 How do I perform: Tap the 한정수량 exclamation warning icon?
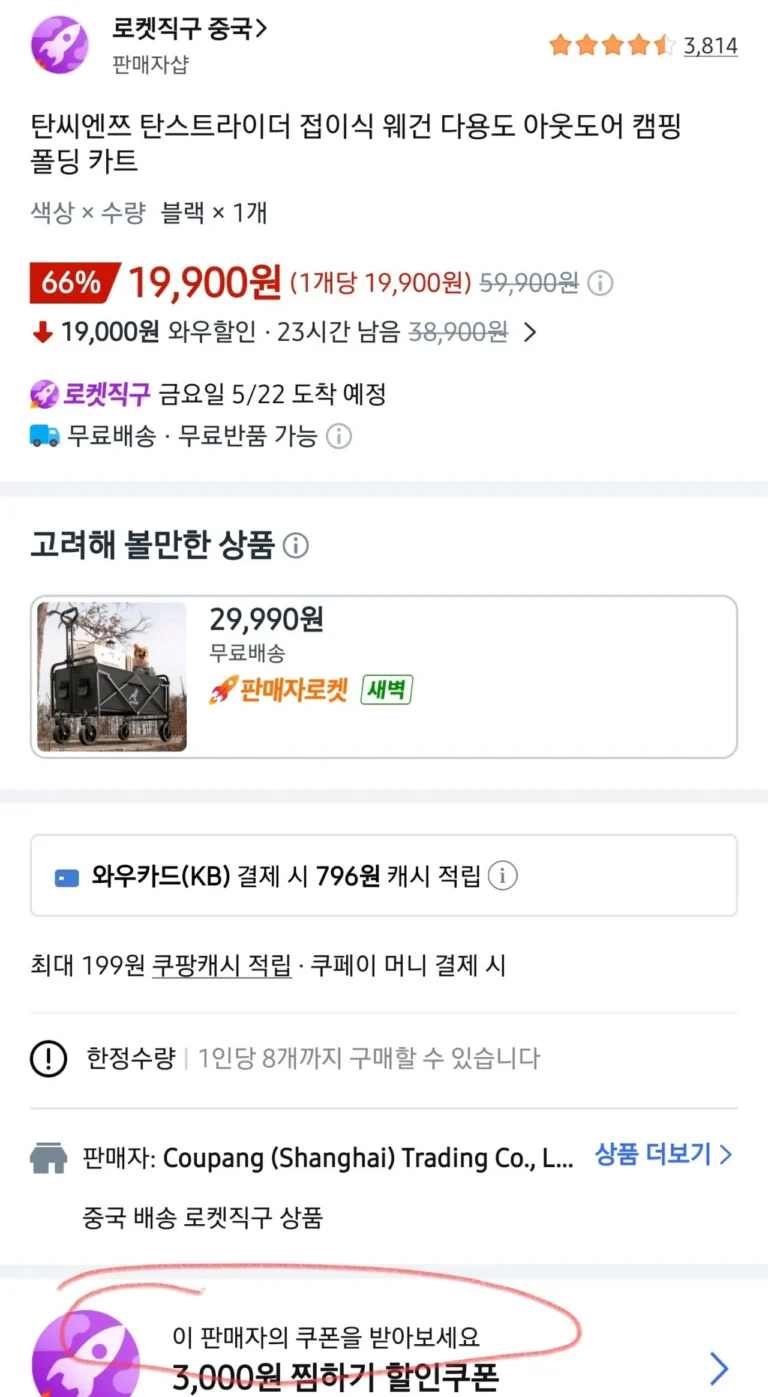[x=49, y=1059]
